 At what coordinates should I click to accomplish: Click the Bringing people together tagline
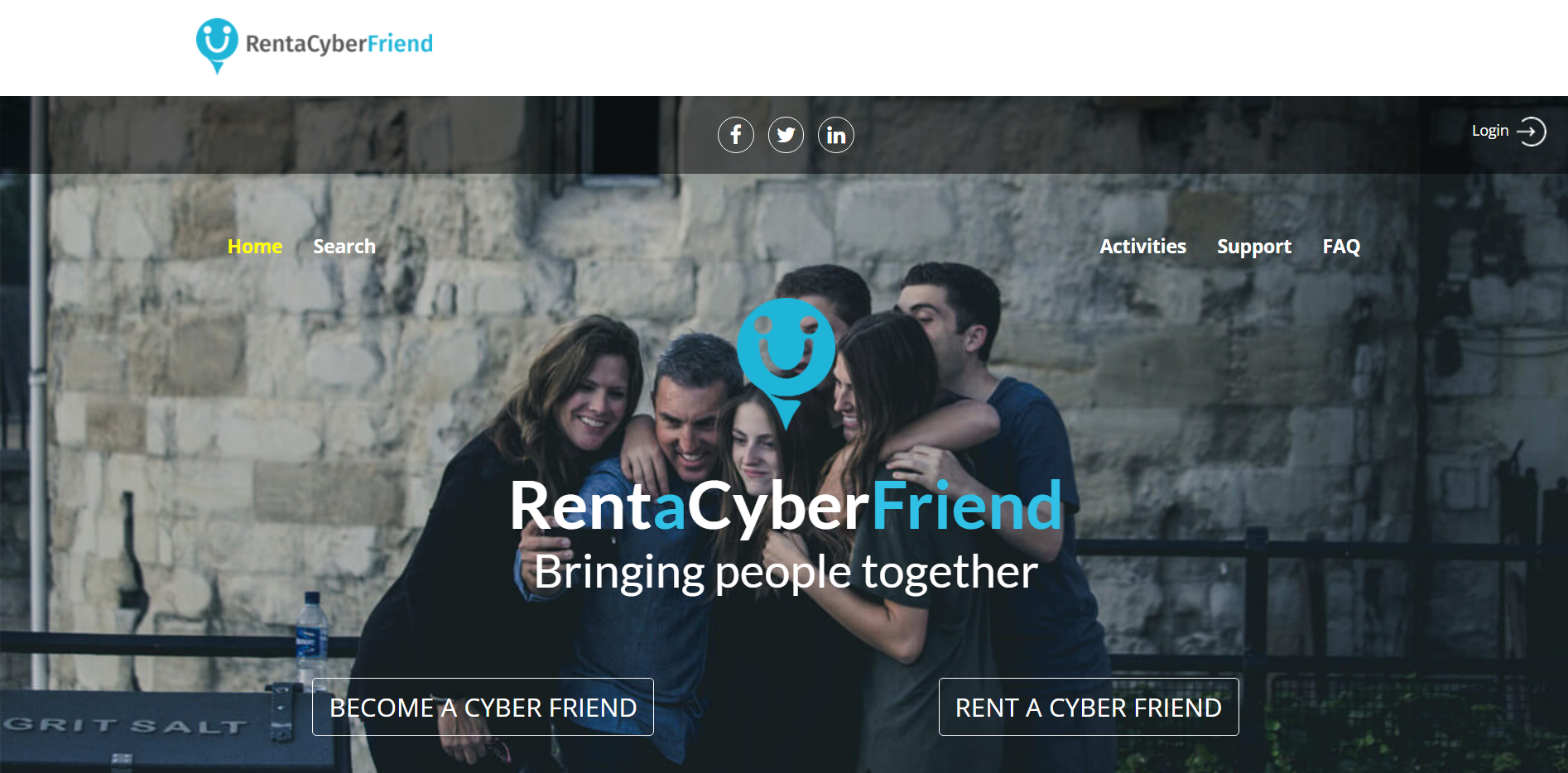tap(786, 572)
